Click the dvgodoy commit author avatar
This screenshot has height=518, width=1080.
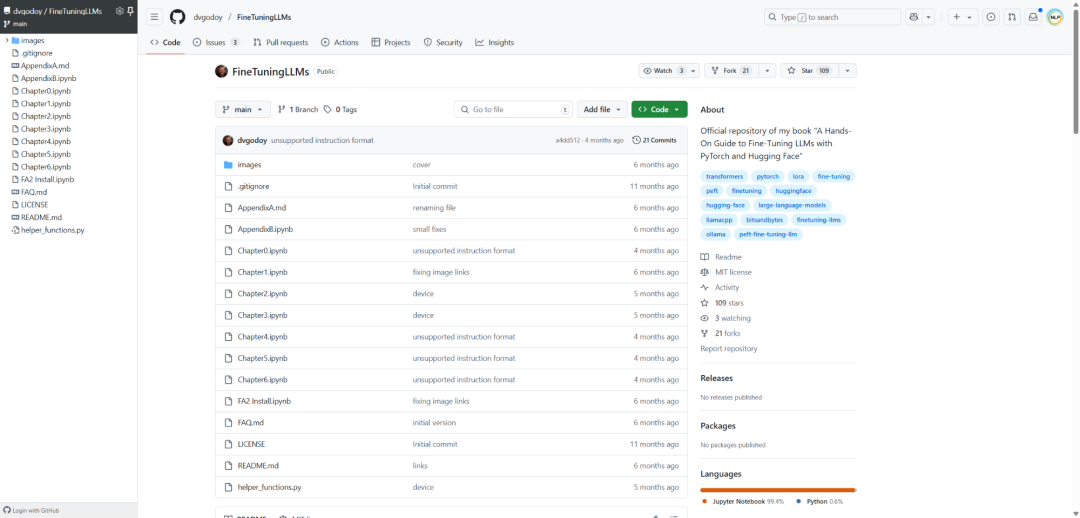[228, 140]
